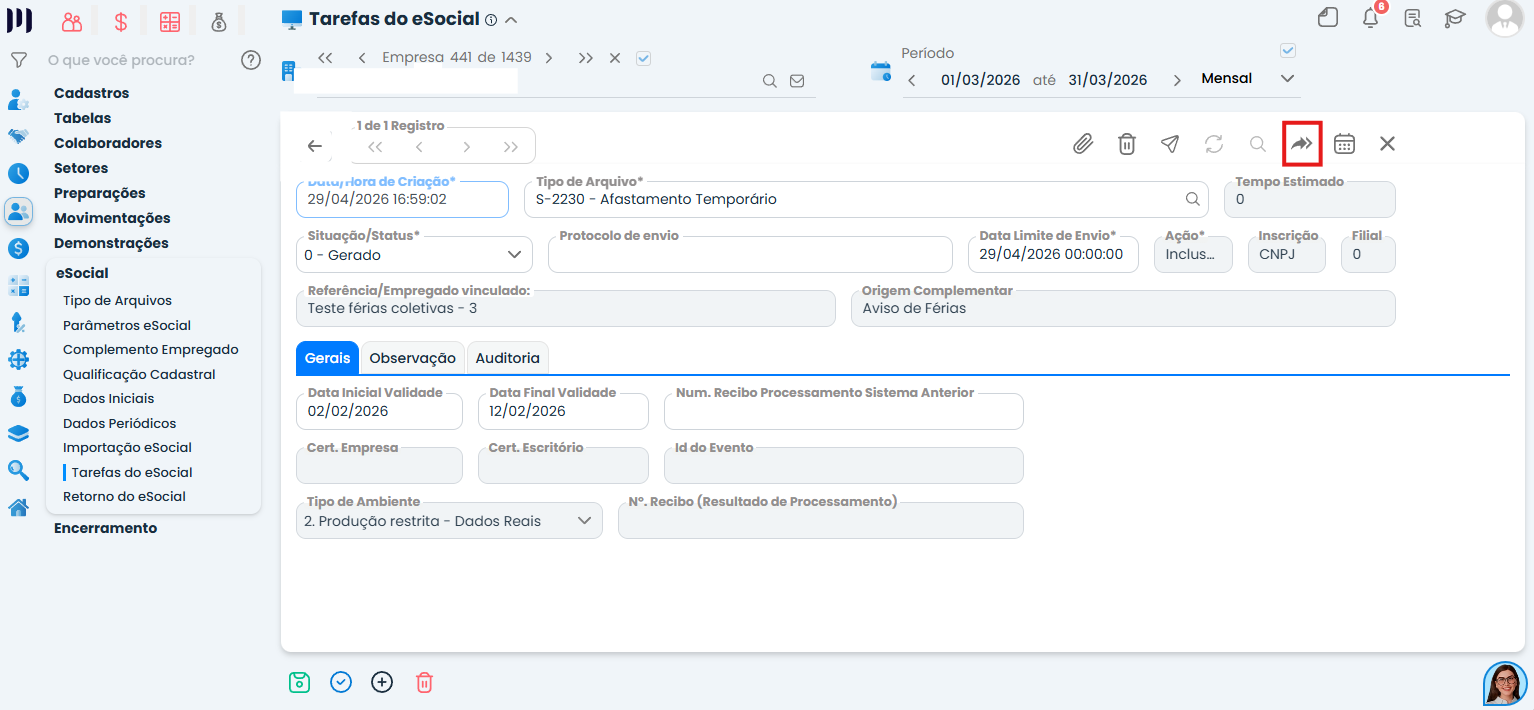Image resolution: width=1534 pixels, height=710 pixels.
Task: Open Importação eSocial menu item
Action: [127, 447]
